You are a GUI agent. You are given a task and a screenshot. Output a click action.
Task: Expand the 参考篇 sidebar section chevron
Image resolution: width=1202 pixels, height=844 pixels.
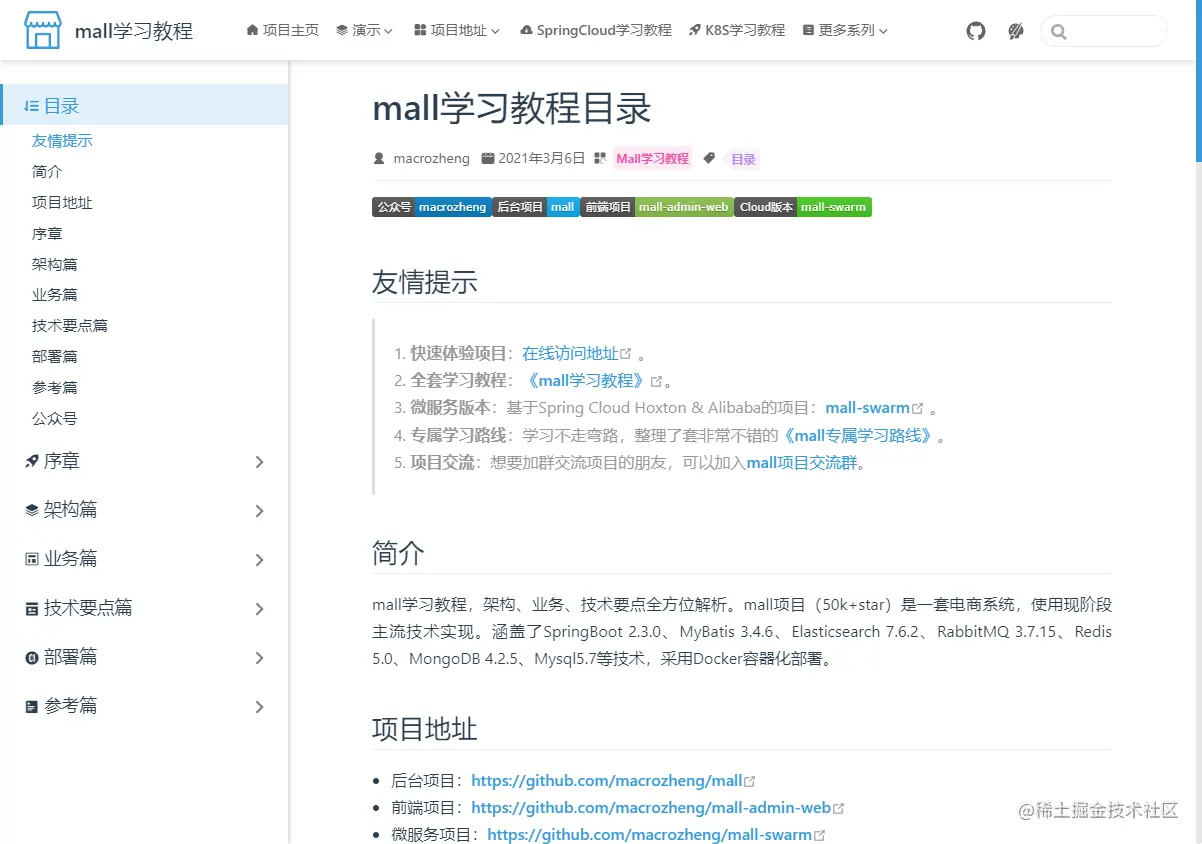[x=260, y=707]
